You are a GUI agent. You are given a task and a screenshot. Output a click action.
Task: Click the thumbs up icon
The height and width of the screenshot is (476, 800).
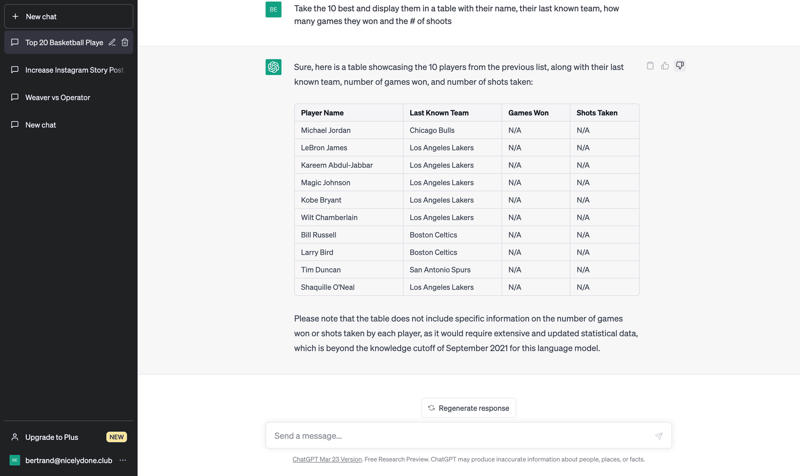pos(665,66)
